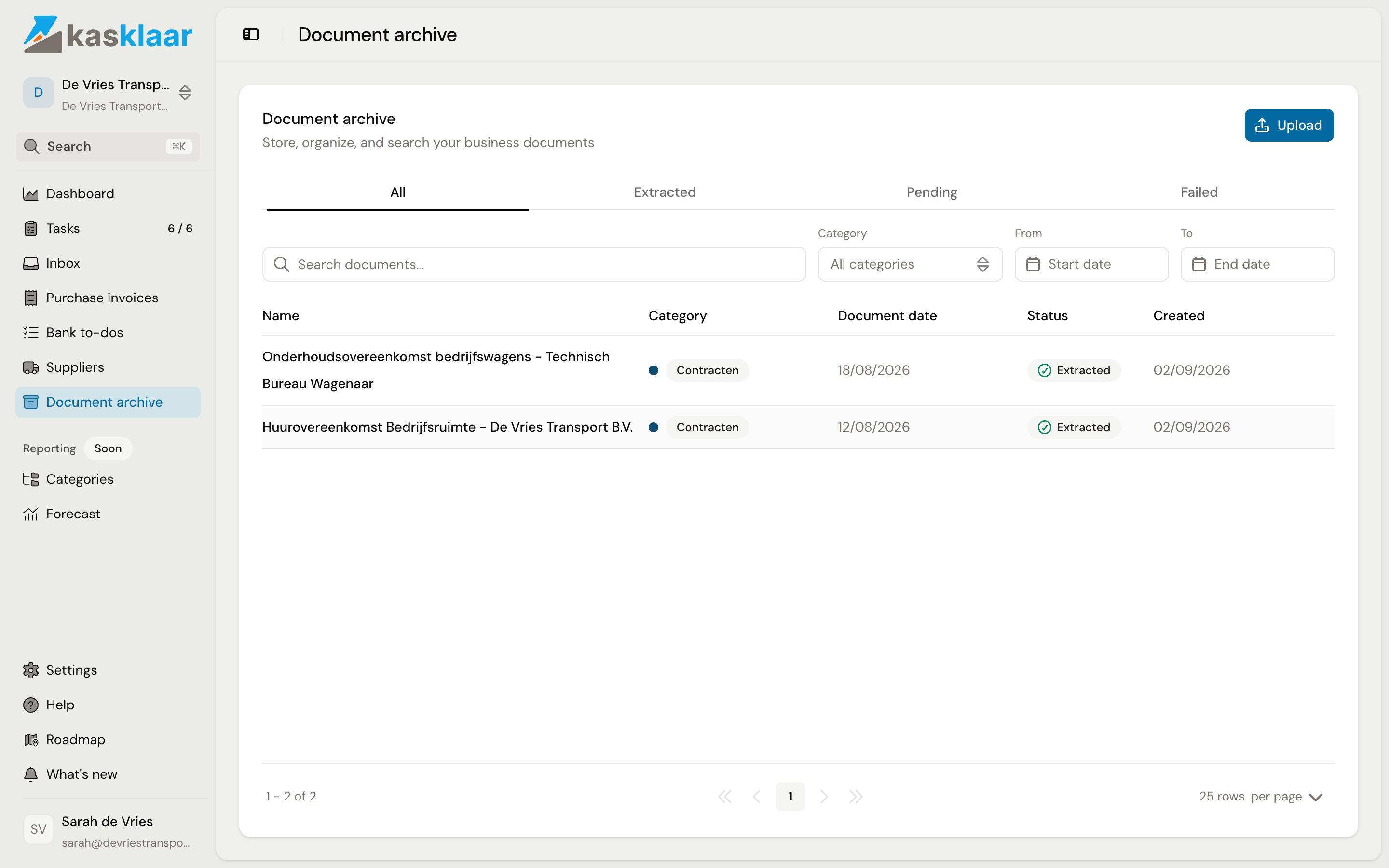
Task: Click date 18/08/2026 in the table
Action: point(873,370)
